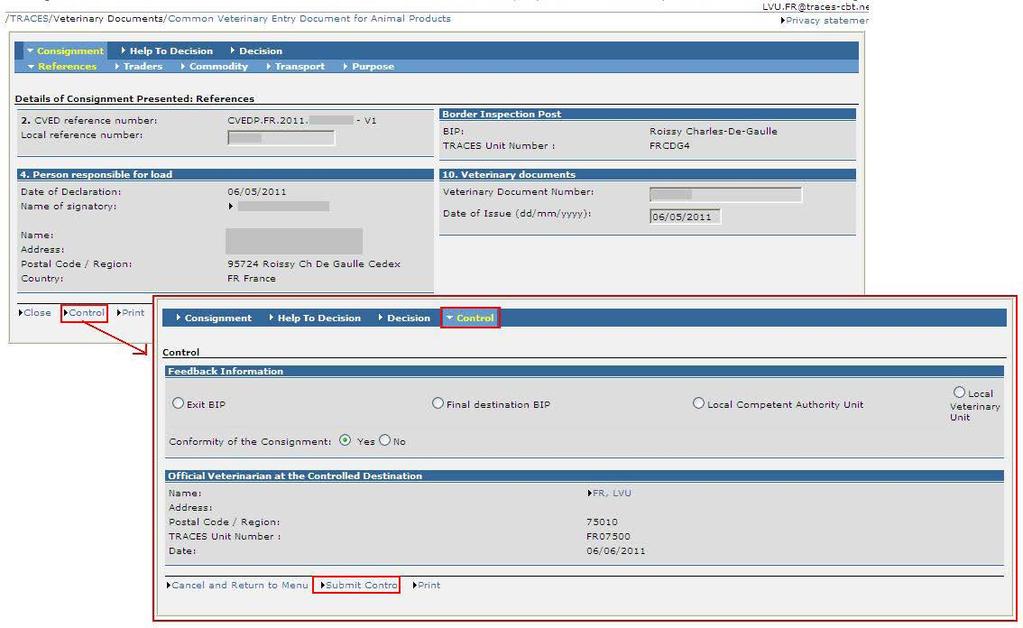Image resolution: width=1023 pixels, height=628 pixels.
Task: Select Final destination BIP option
Action: pyautogui.click(x=438, y=403)
